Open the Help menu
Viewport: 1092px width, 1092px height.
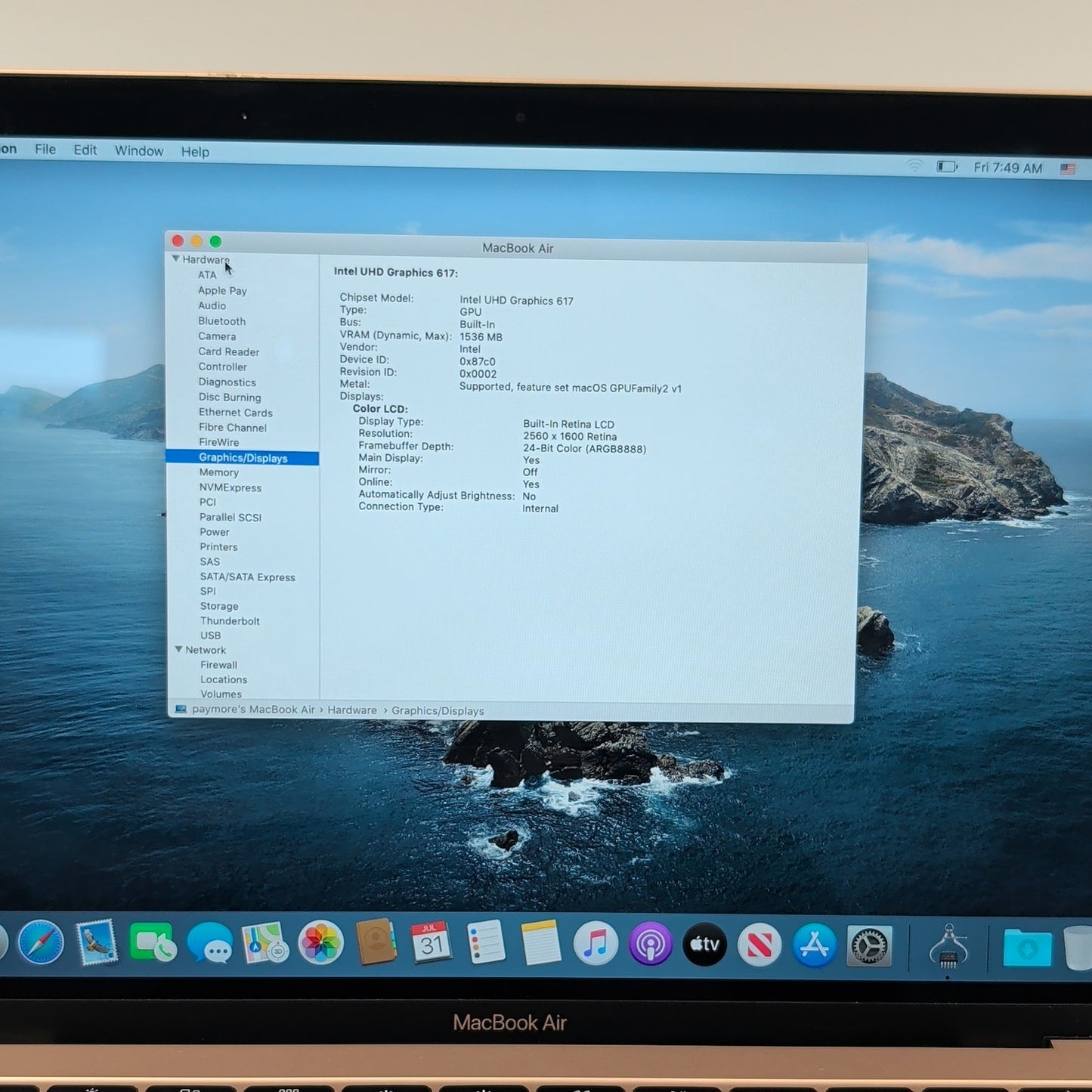point(195,152)
